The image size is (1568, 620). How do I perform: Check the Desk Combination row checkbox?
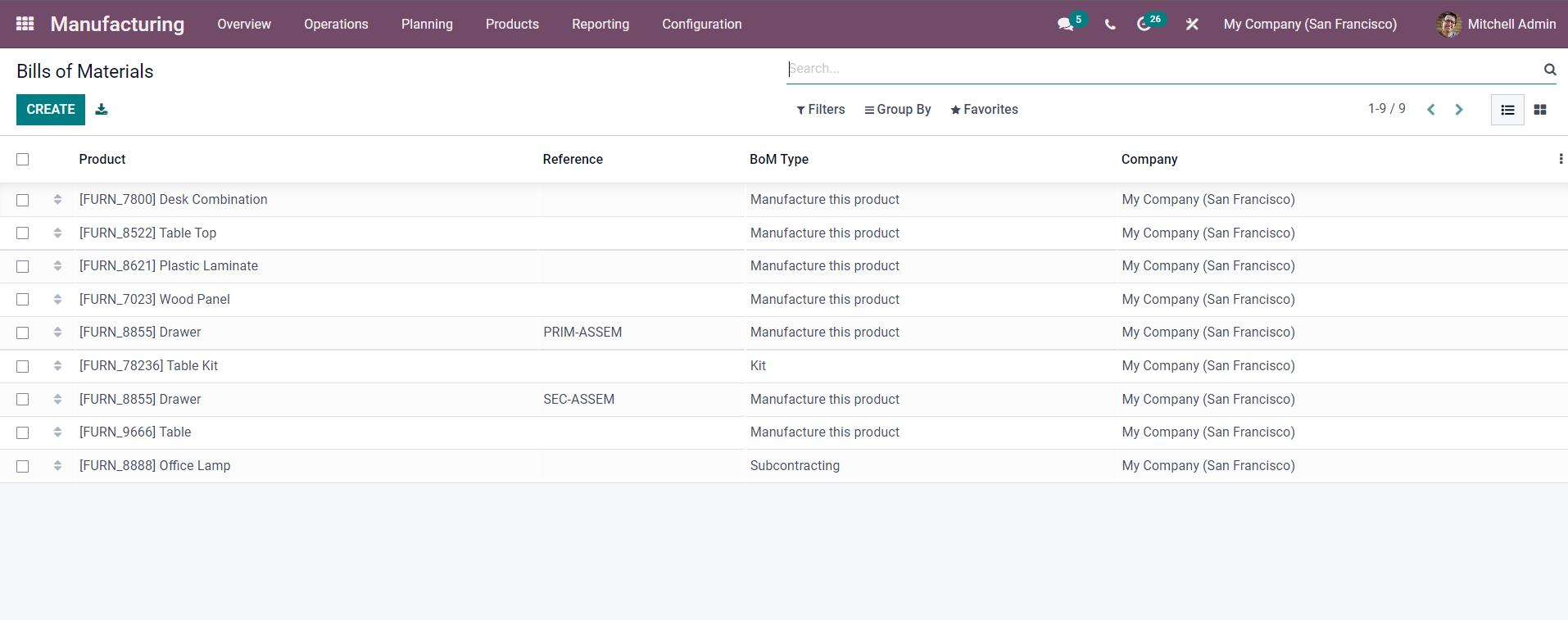click(x=23, y=200)
